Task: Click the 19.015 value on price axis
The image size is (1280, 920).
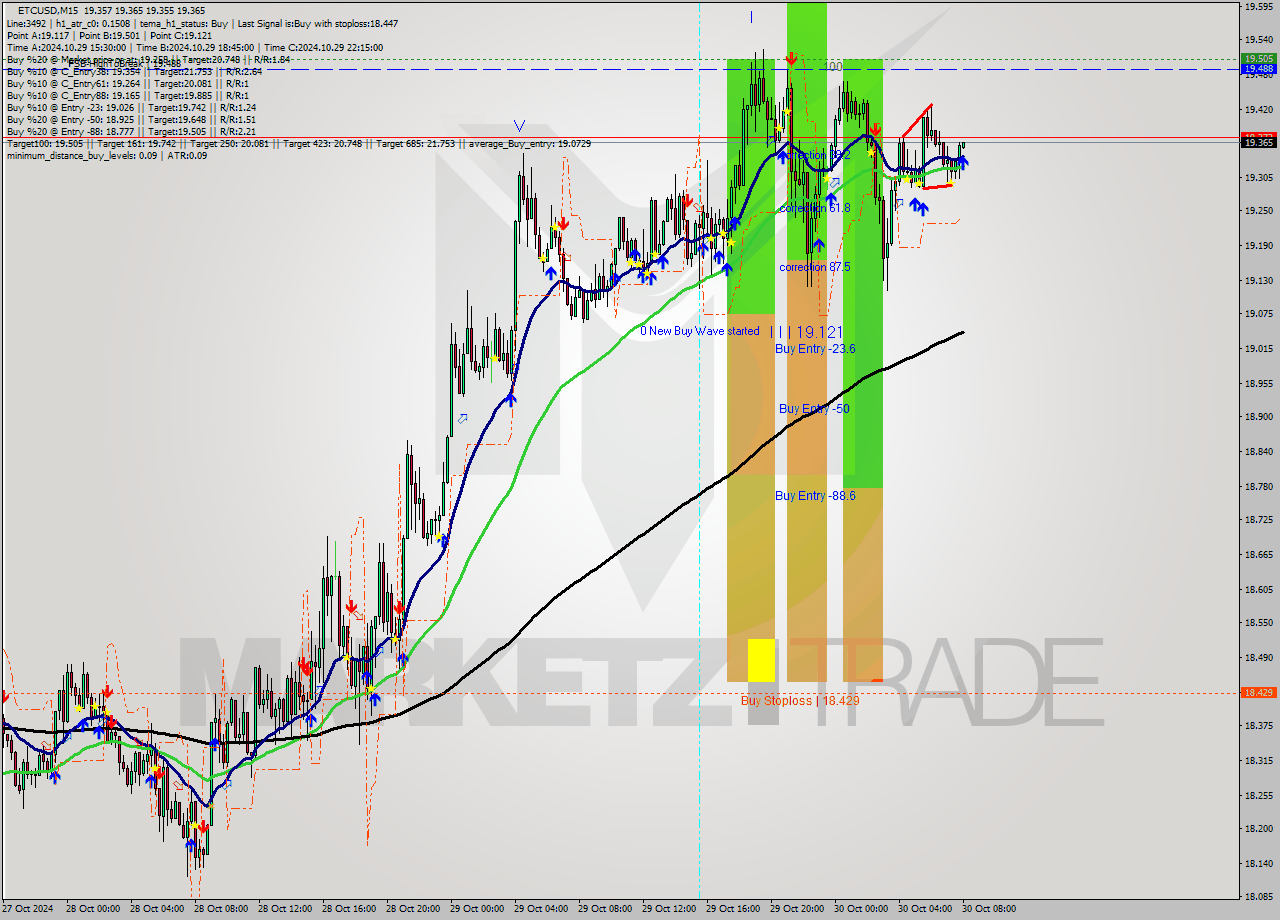Action: pyautogui.click(x=1258, y=349)
